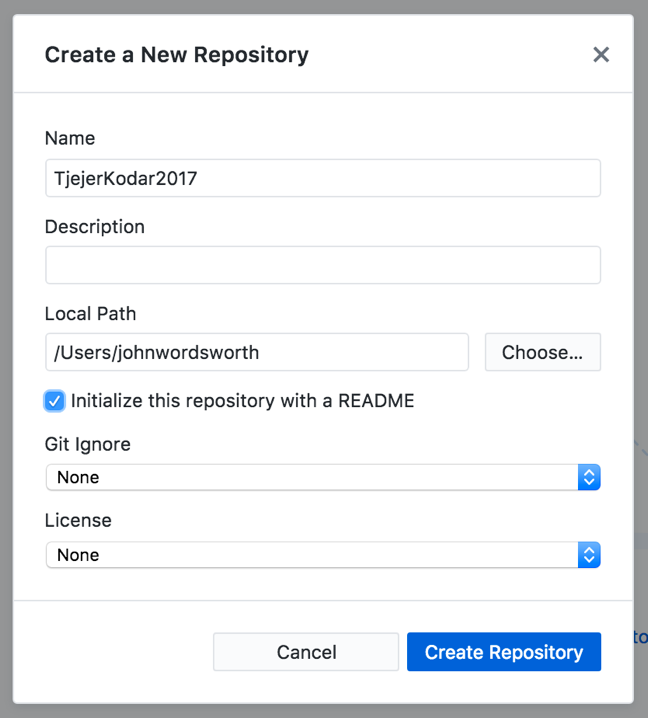Click the 'Create a New Repository' dialog title
Image resolution: width=648 pixels, height=718 pixels.
tap(176, 55)
